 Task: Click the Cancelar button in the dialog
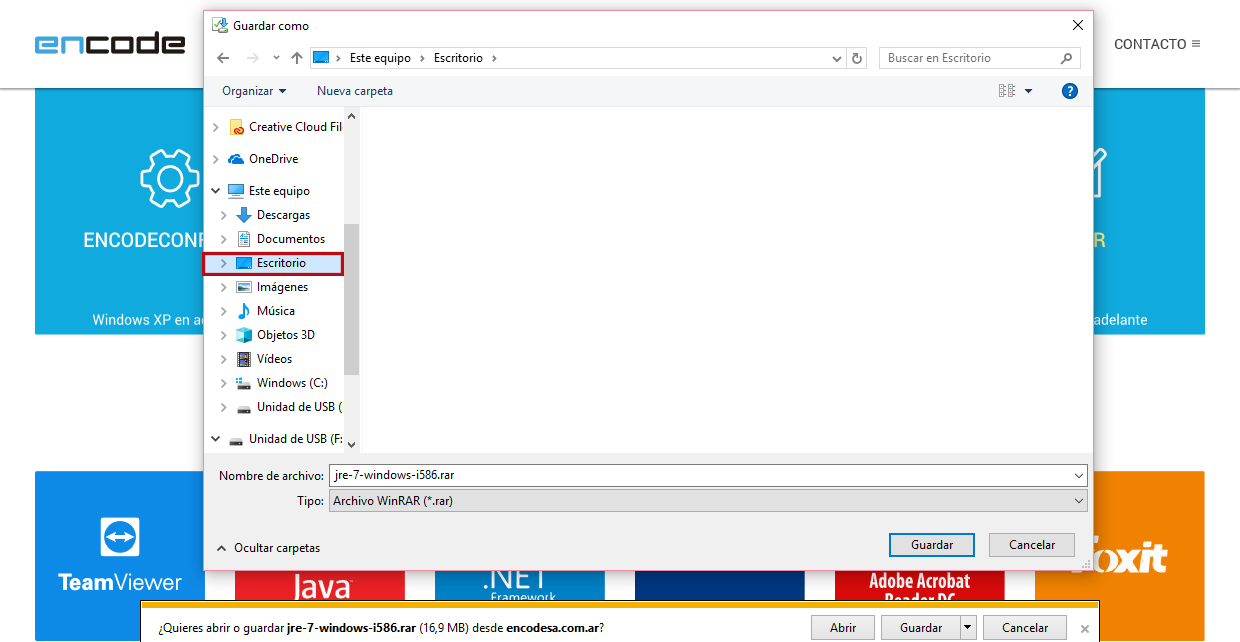(1032, 545)
